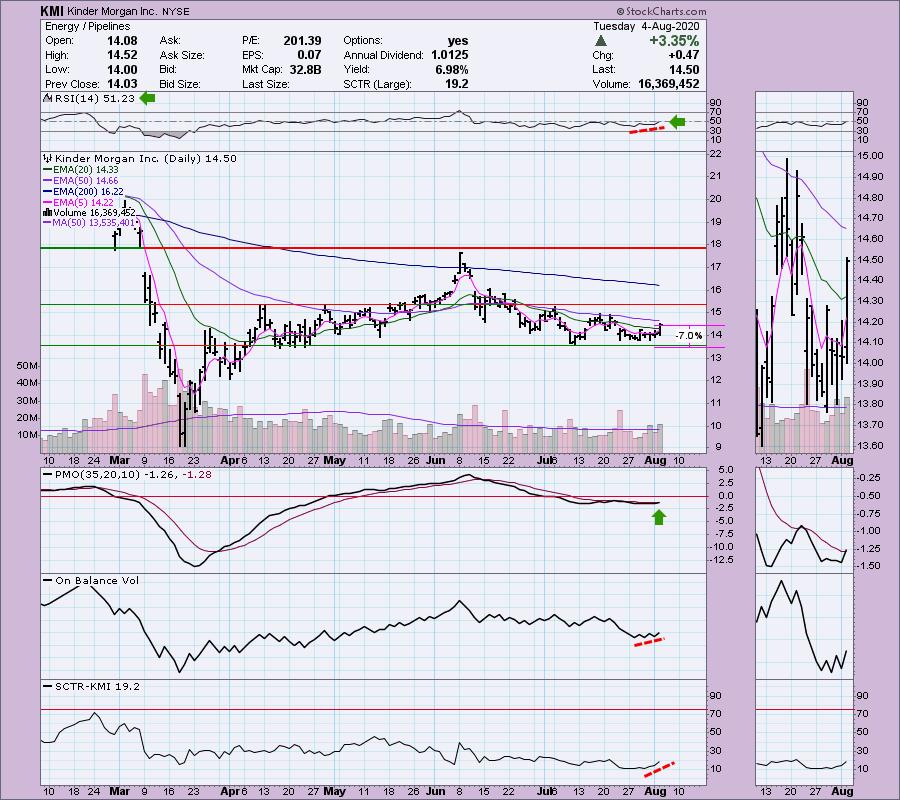Screen dimensions: 900x800
Task: Click the MA(50) 13,535,401 volume average legend
Action: [90, 223]
